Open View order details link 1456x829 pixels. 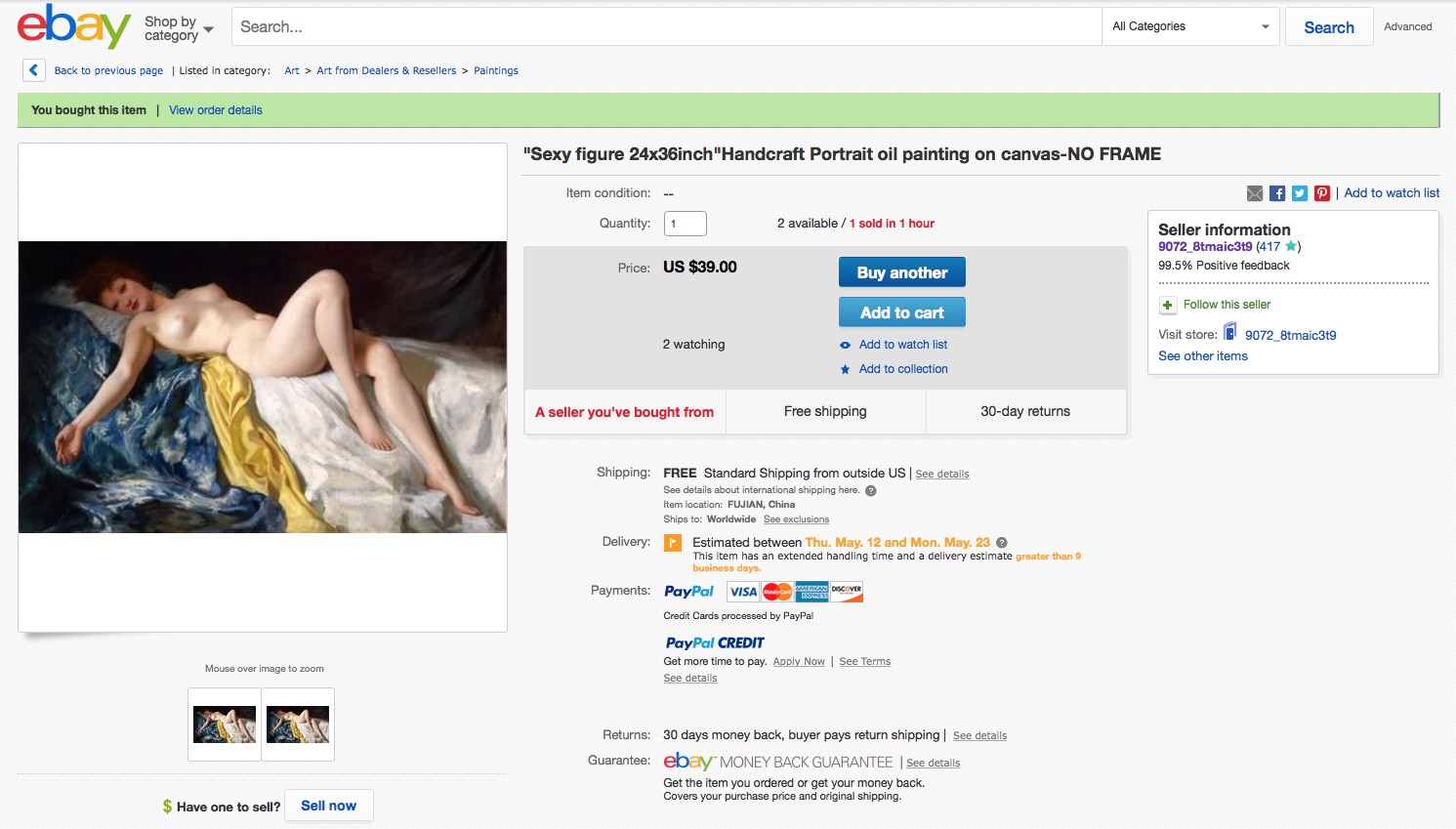pyautogui.click(x=216, y=110)
